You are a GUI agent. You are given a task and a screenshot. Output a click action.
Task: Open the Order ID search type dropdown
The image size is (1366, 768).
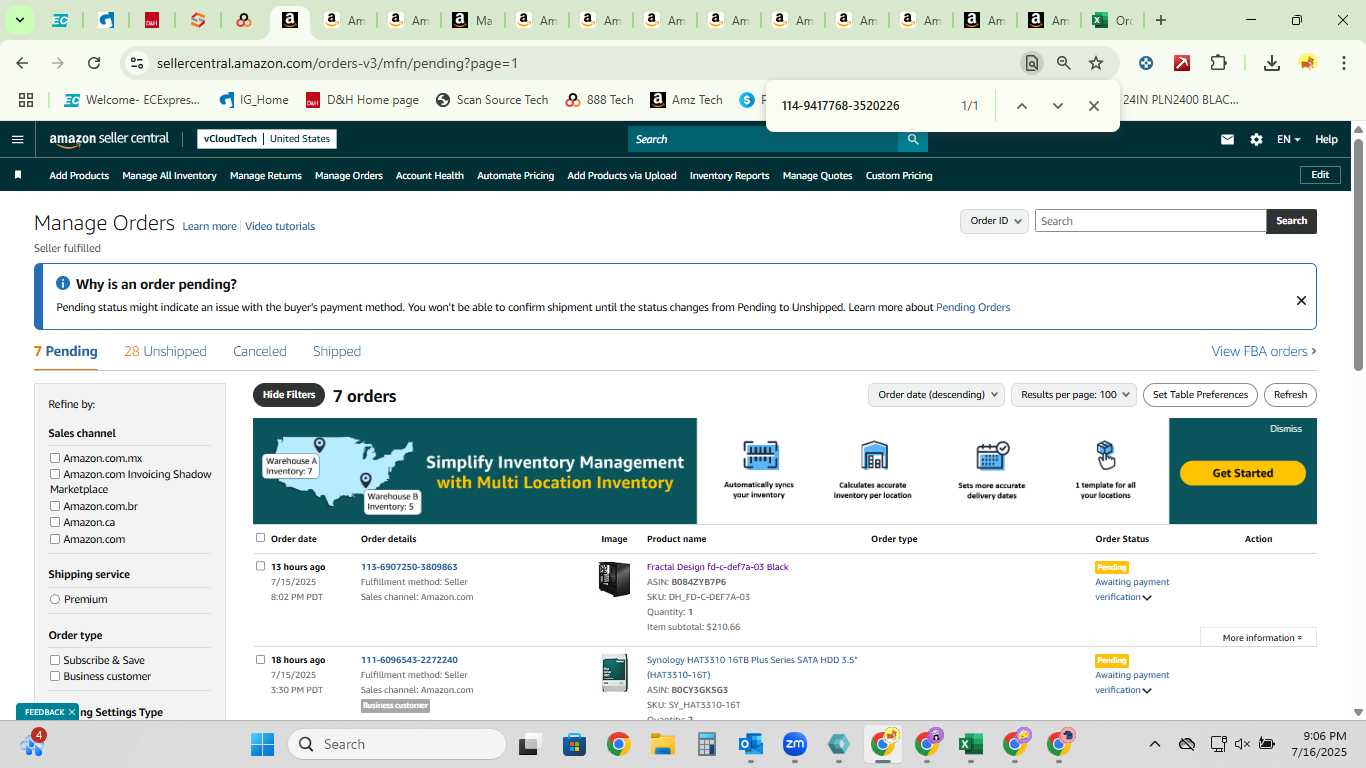[994, 221]
